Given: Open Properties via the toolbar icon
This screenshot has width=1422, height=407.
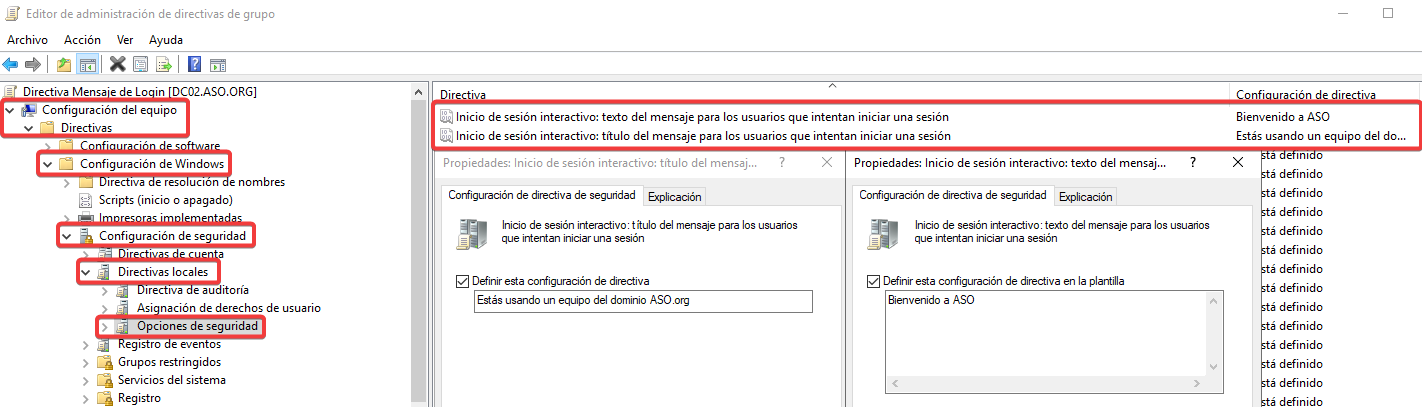Looking at the screenshot, I should pos(140,65).
